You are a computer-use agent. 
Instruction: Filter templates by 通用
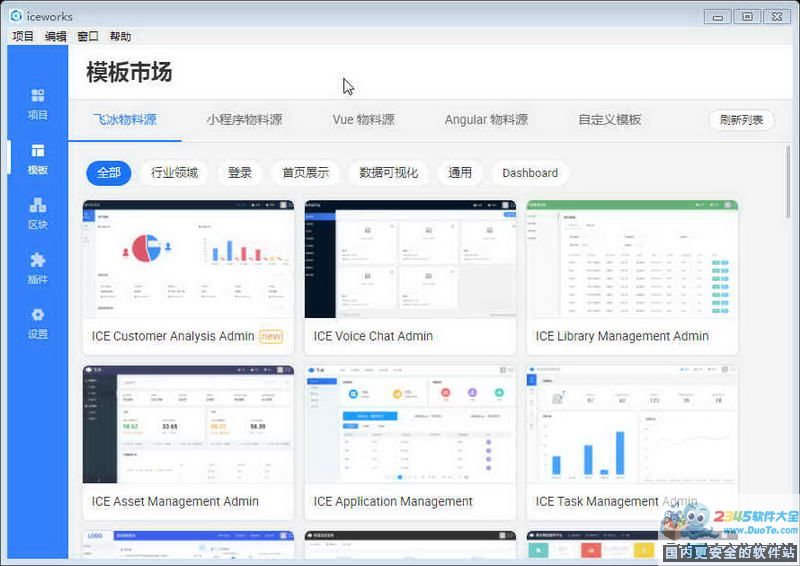point(460,173)
